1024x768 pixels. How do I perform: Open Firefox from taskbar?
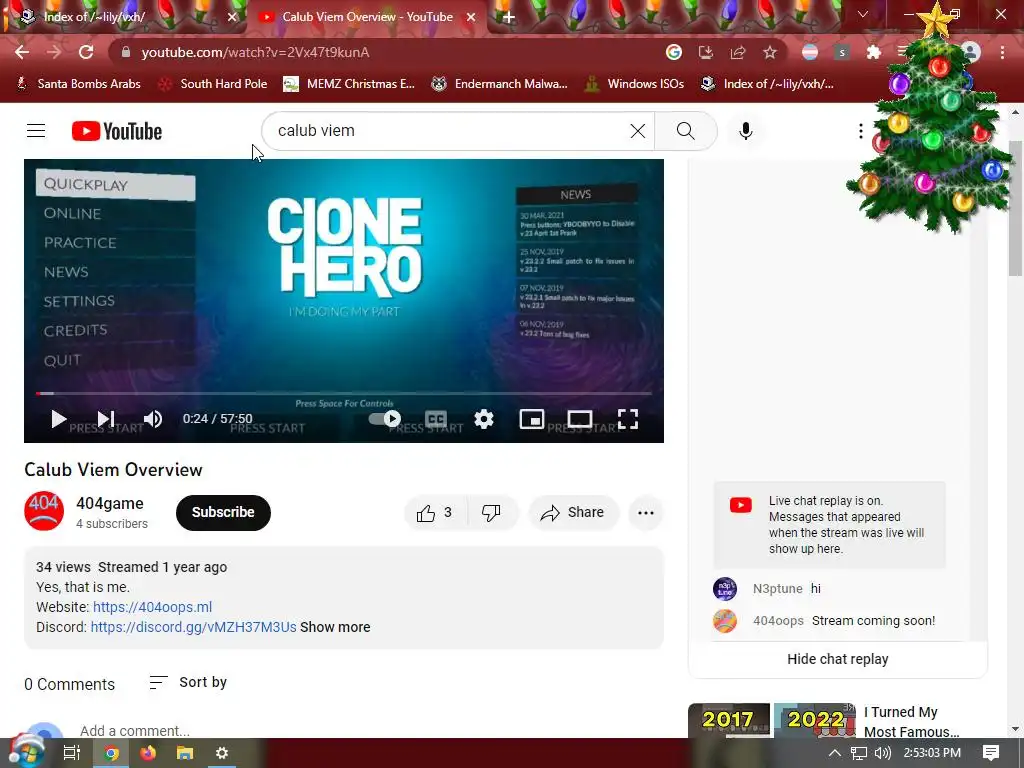[x=148, y=753]
